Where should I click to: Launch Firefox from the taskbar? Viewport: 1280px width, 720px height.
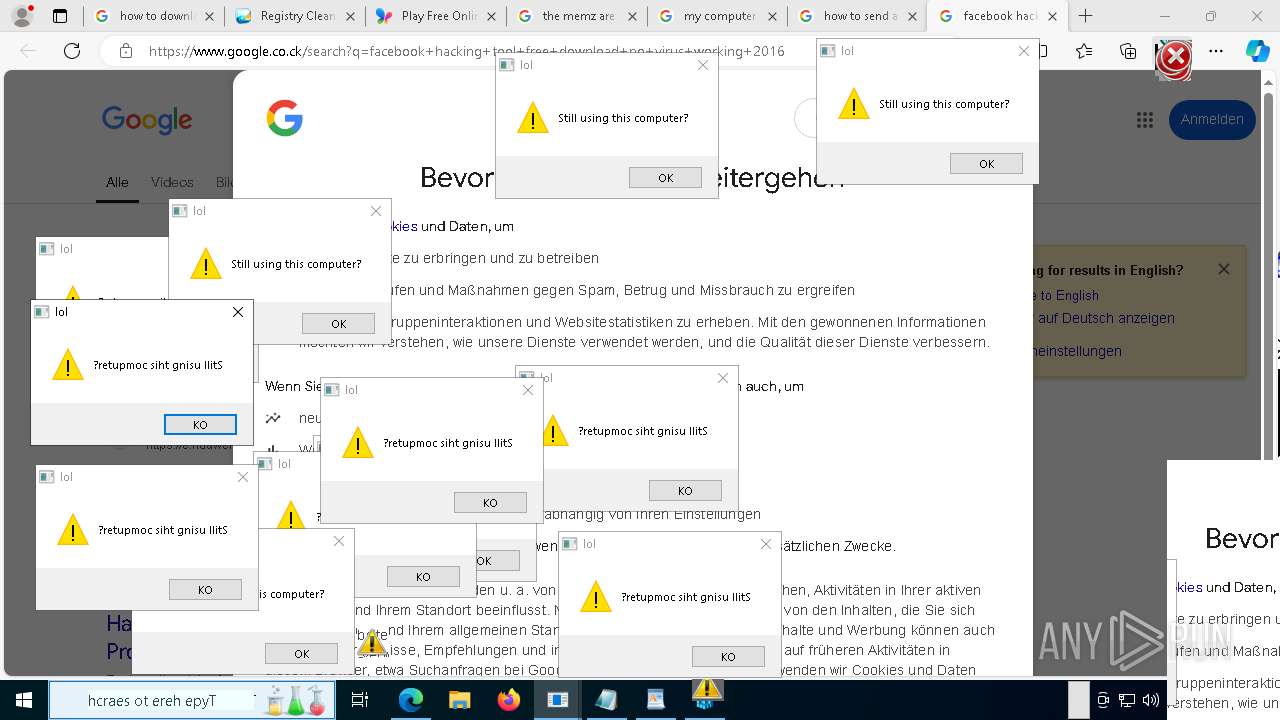click(508, 700)
